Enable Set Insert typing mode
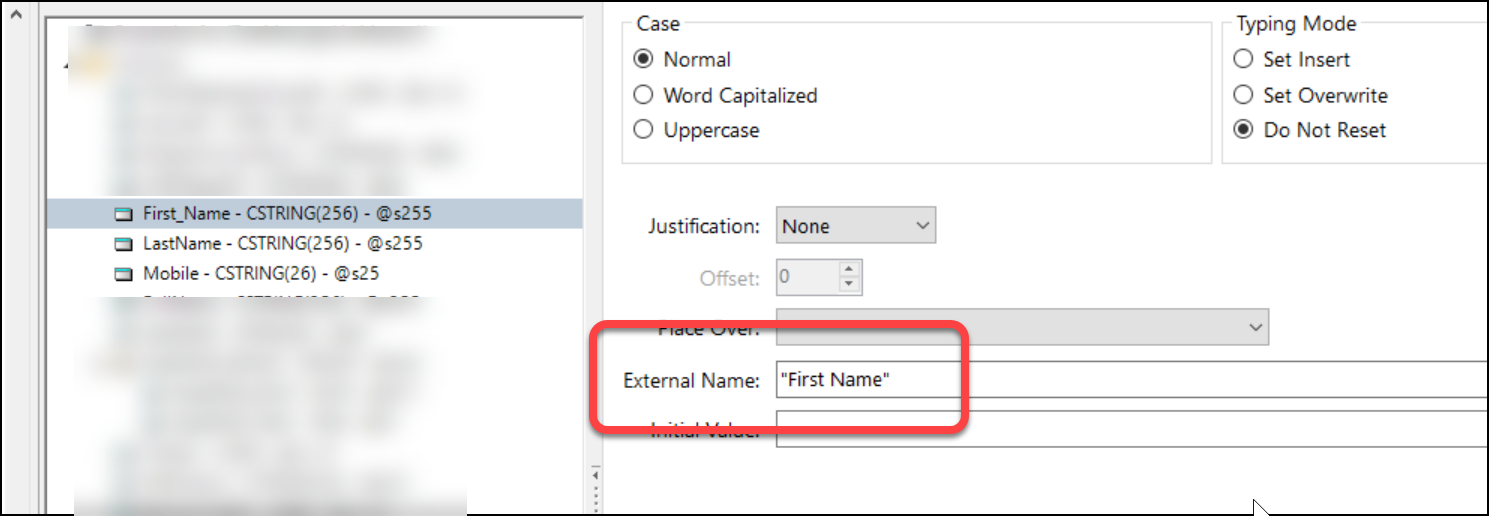This screenshot has width=1489, height=516. click(1243, 59)
